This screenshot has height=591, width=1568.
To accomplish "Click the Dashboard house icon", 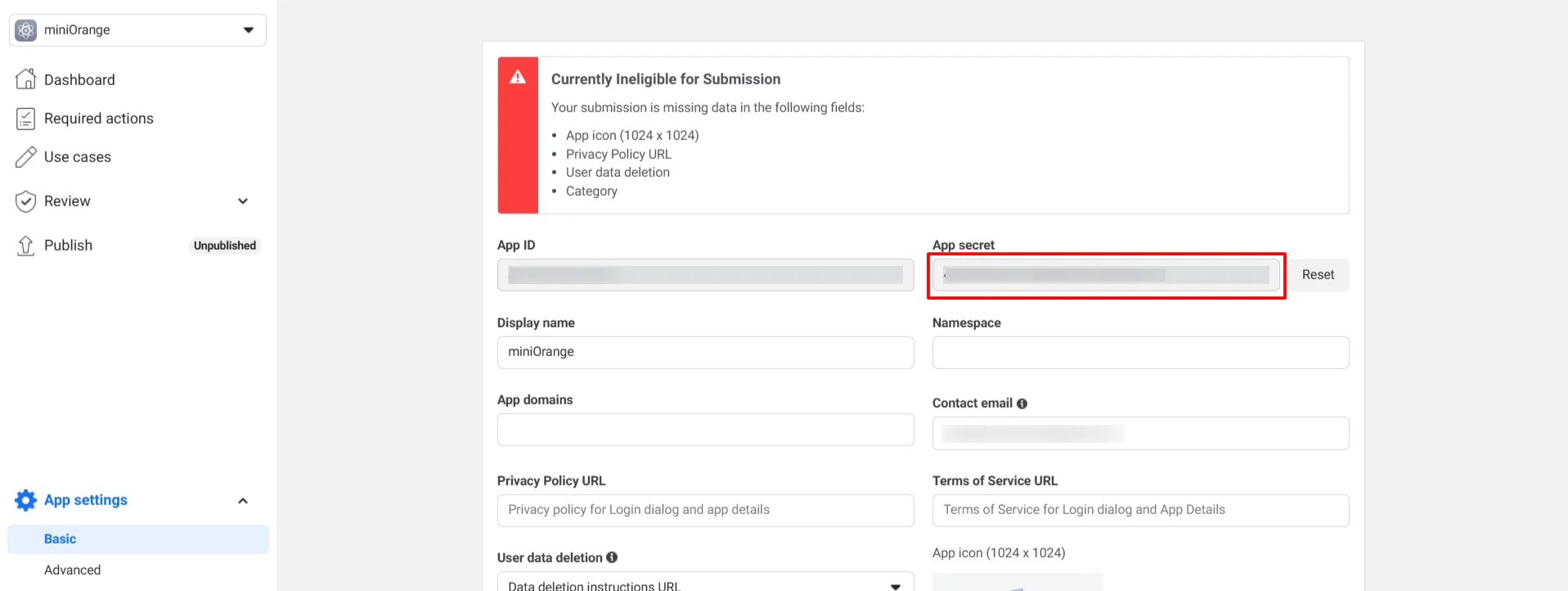I will 26,79.
